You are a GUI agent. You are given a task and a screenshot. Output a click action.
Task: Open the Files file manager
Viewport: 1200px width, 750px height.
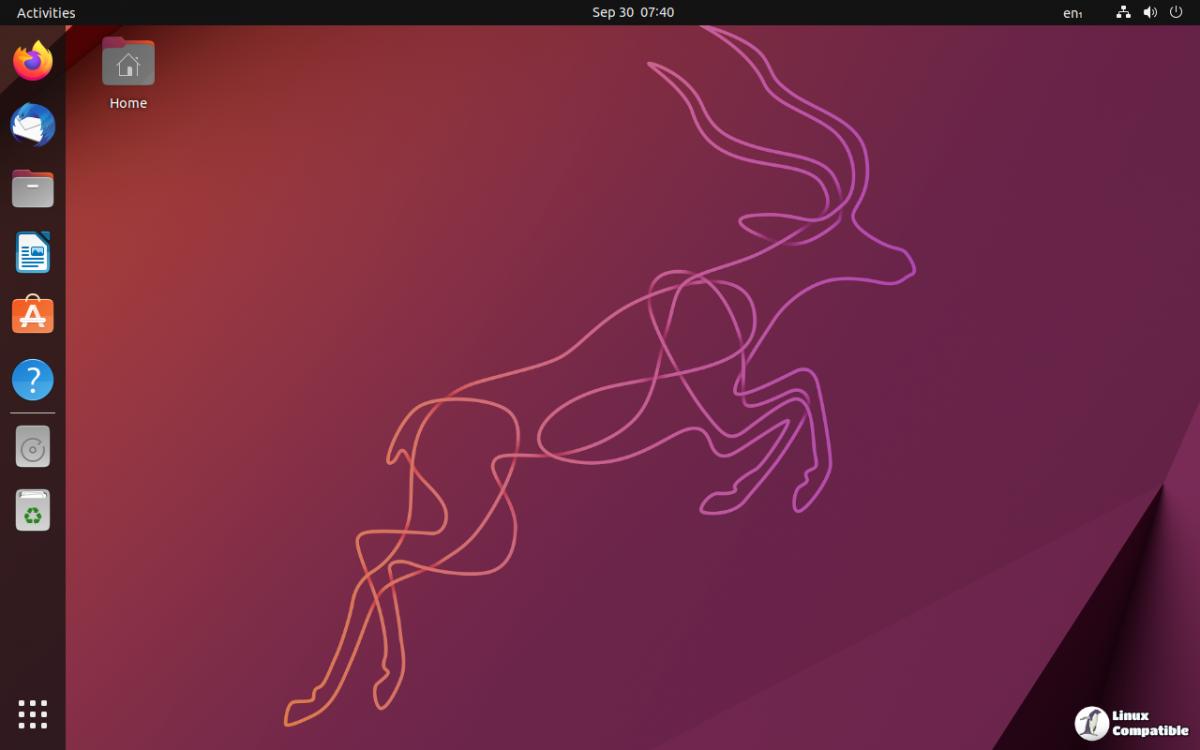pyautogui.click(x=32, y=188)
